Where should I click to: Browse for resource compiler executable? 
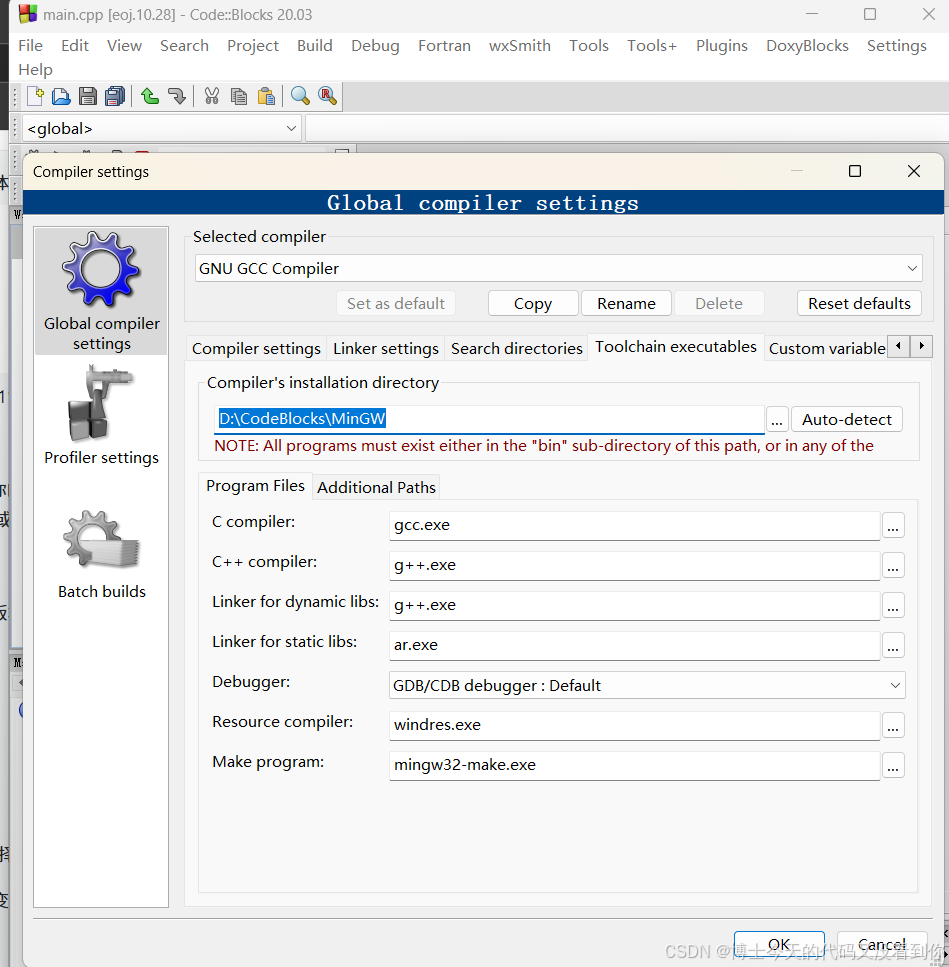tap(893, 725)
